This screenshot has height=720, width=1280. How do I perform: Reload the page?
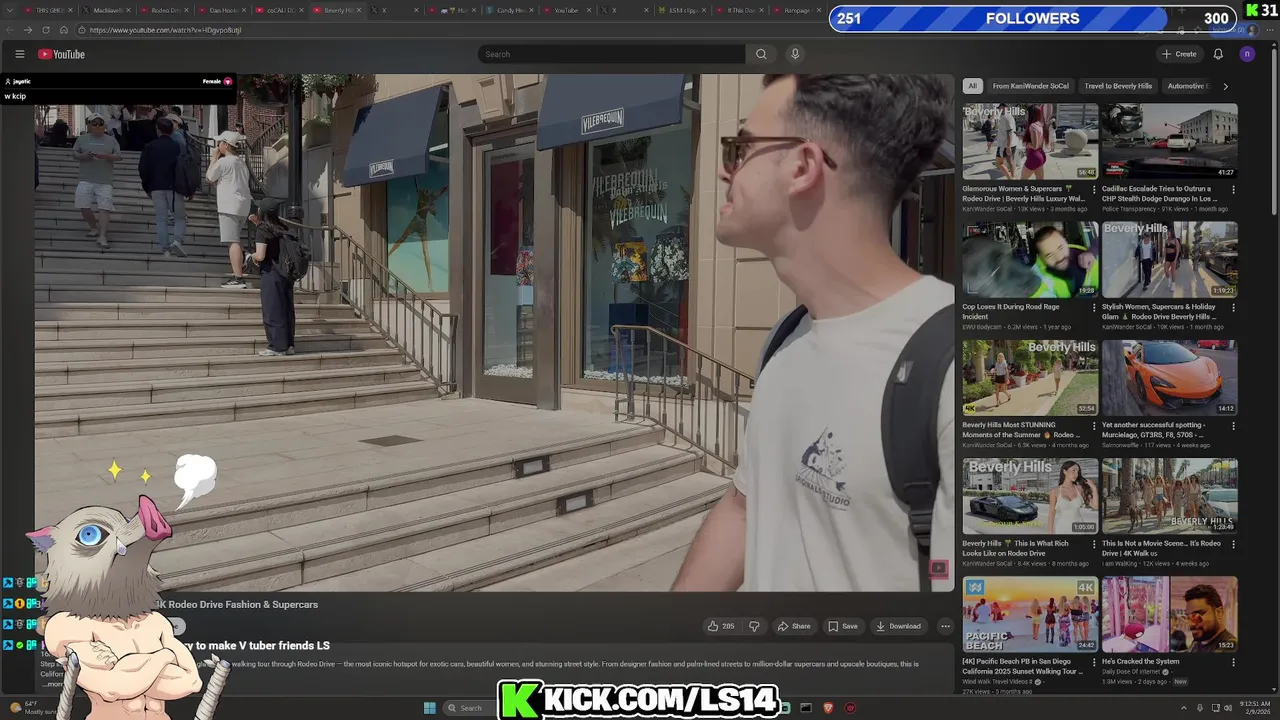46,30
